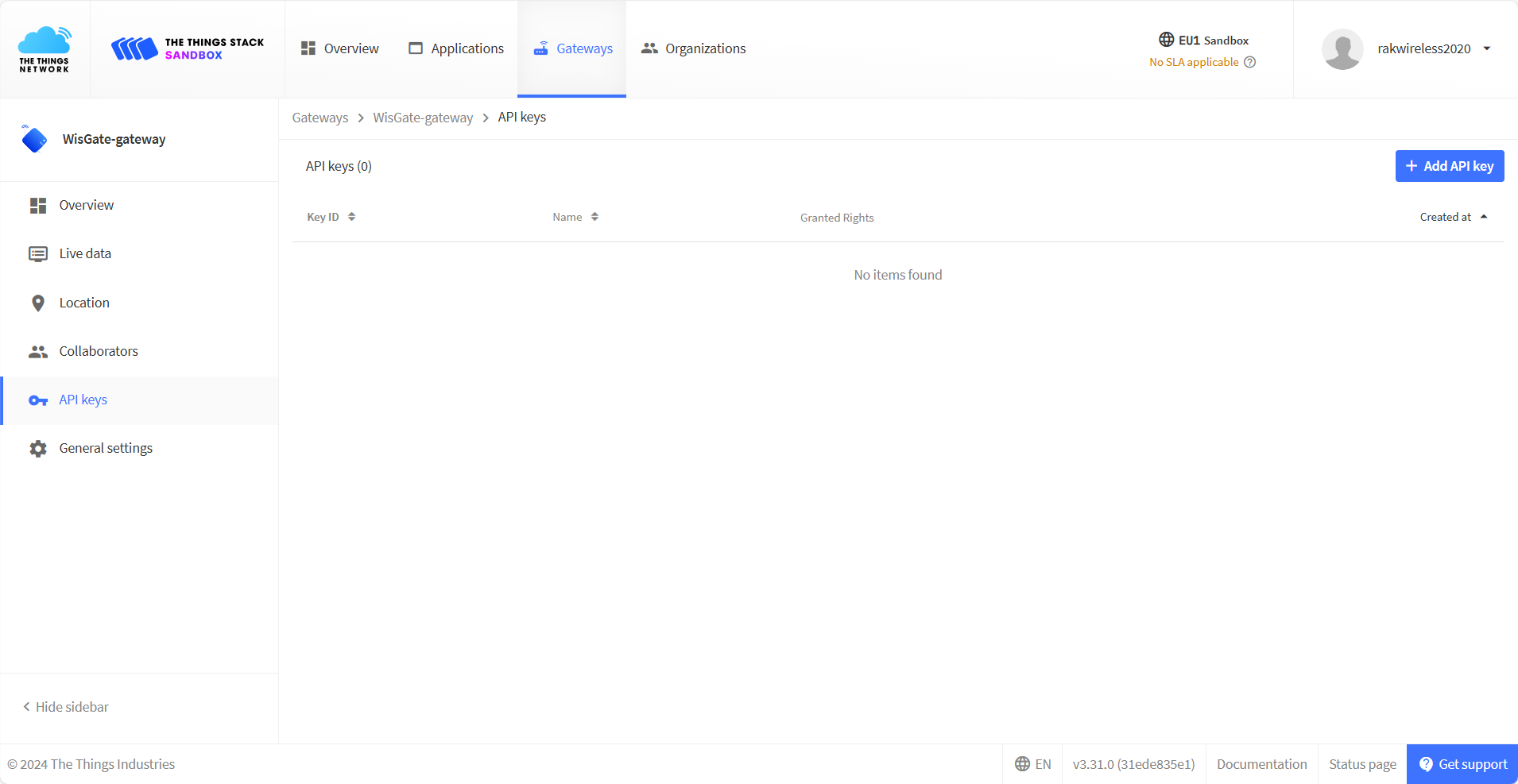This screenshot has width=1518, height=784.
Task: Click The Things Network cloud logo
Action: [x=45, y=49]
